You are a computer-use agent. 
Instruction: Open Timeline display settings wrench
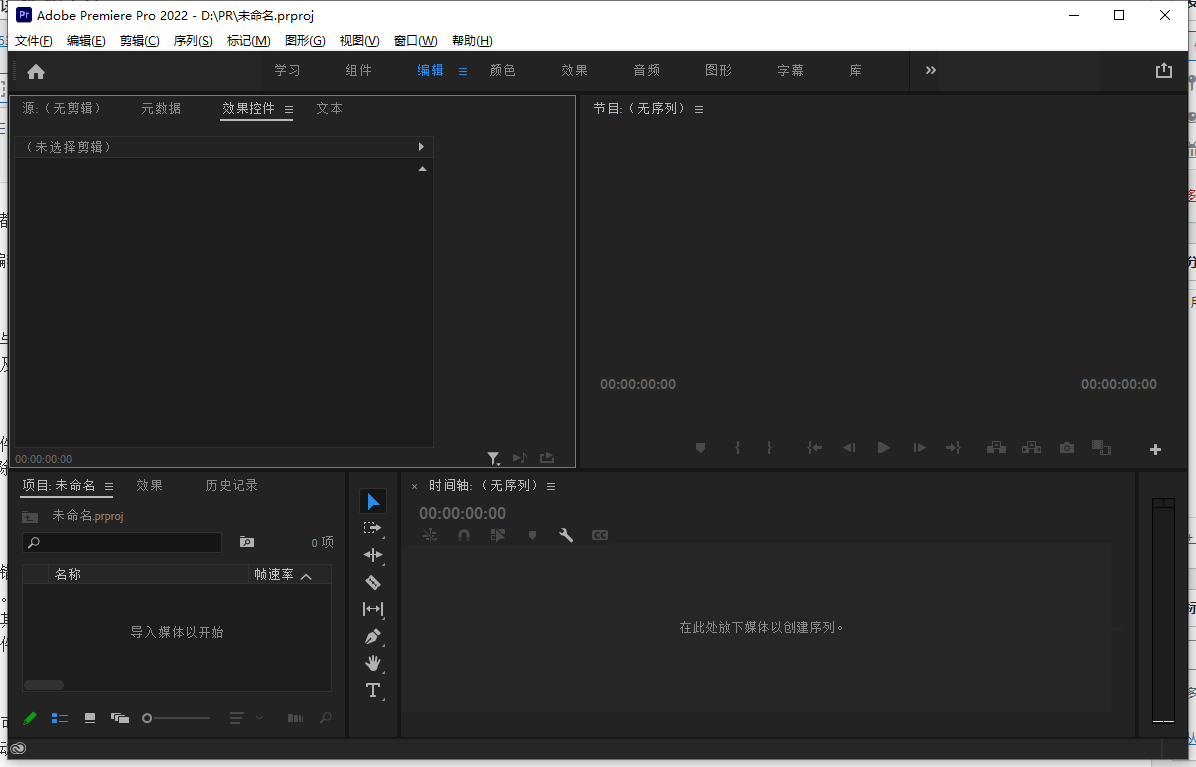coord(566,535)
